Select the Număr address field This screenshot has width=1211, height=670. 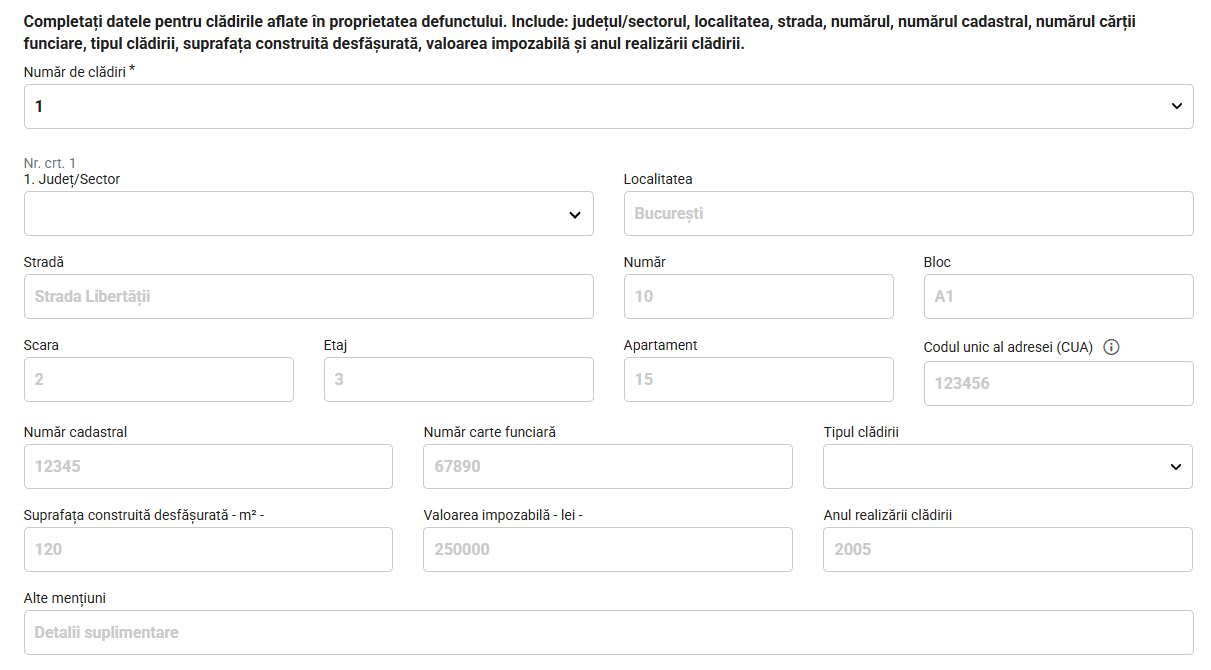coord(758,297)
